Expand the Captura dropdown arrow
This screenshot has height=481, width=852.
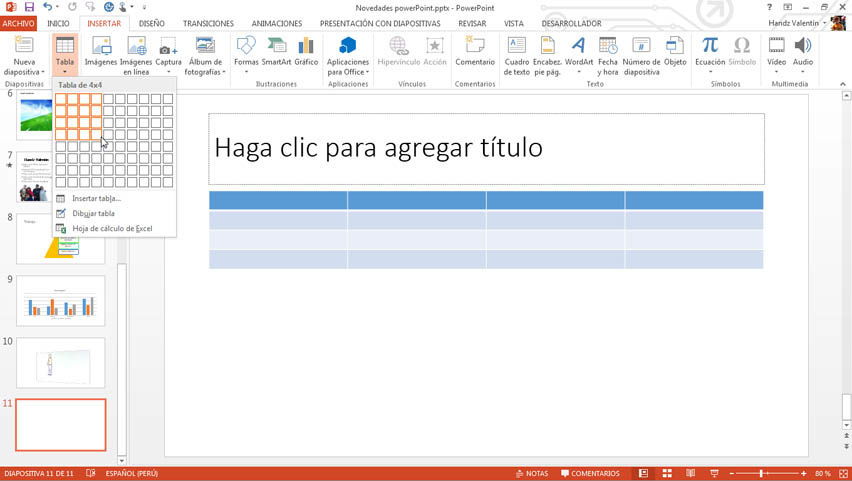coord(168,72)
